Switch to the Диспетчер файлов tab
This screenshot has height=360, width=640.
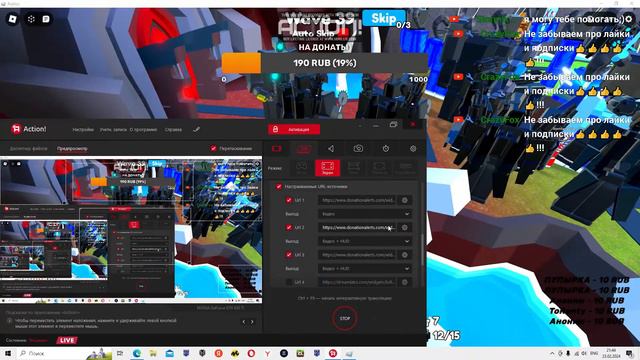click(x=28, y=149)
